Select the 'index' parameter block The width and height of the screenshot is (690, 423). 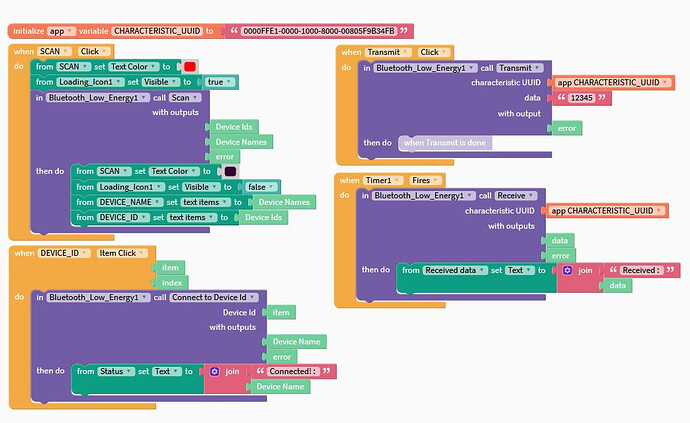pyautogui.click(x=172, y=283)
